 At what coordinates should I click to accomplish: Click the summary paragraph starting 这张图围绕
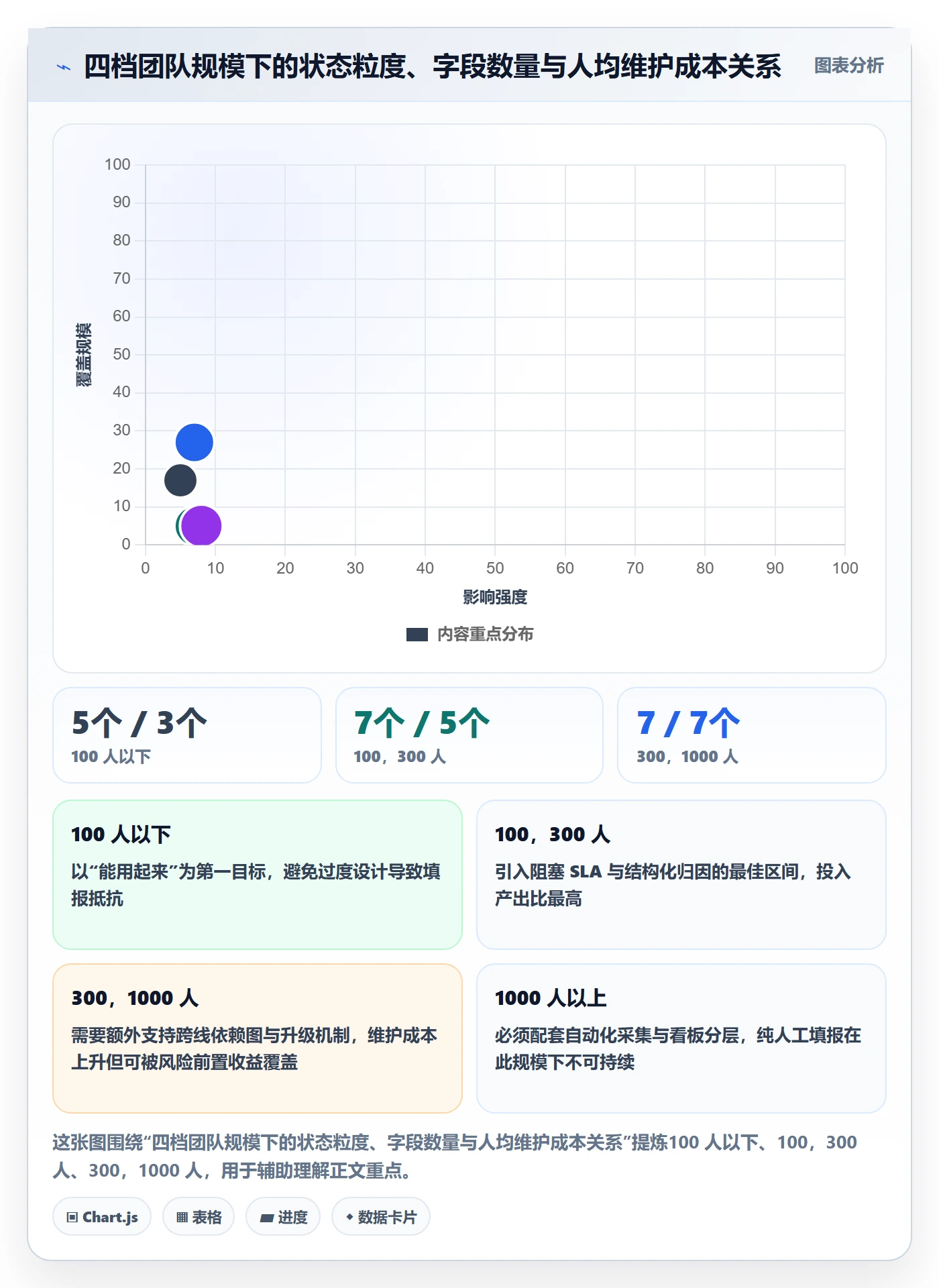coord(455,1156)
